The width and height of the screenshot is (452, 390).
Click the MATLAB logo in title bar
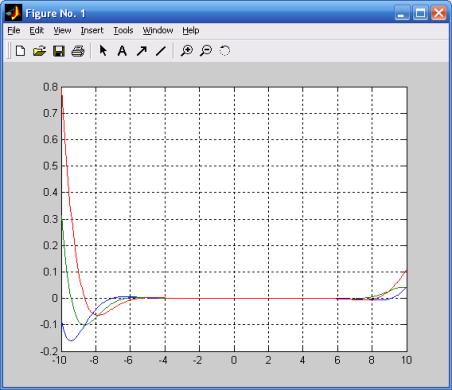tap(13, 13)
